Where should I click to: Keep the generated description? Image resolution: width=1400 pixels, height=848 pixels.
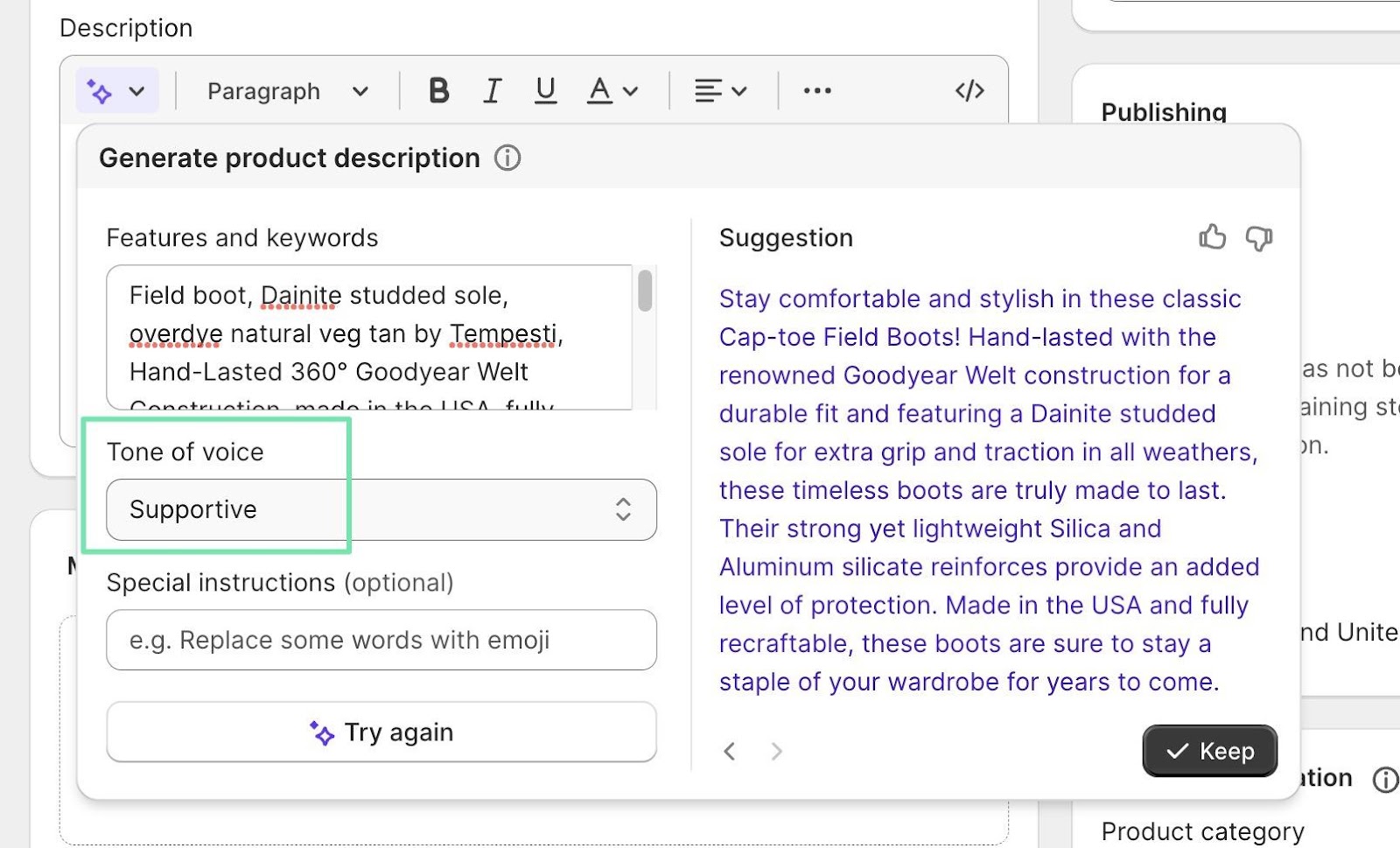[1209, 750]
